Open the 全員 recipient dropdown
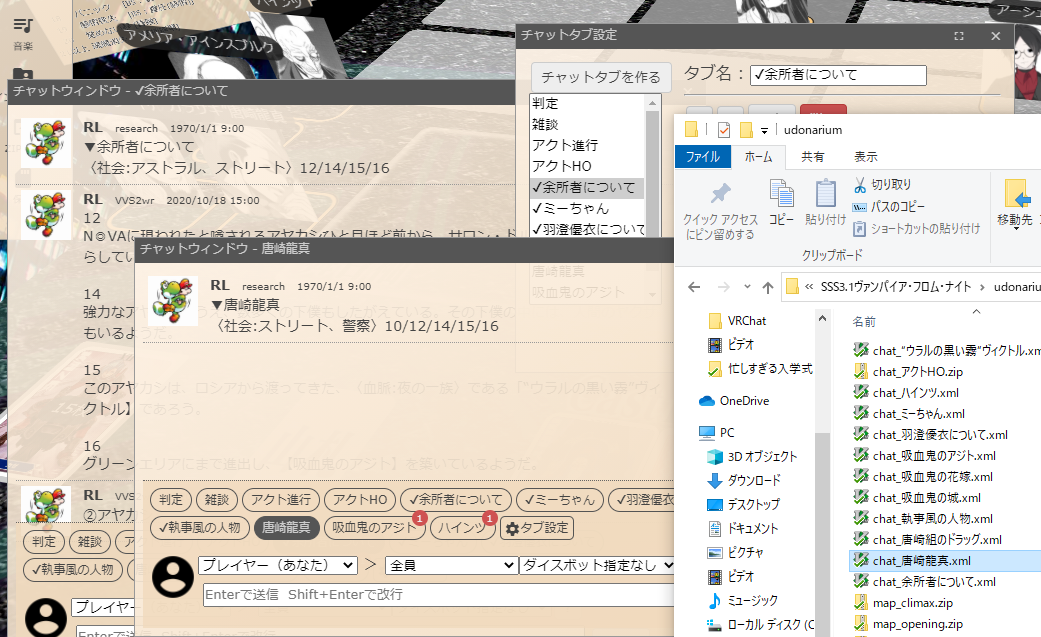The height and width of the screenshot is (637, 1041). 451,565
